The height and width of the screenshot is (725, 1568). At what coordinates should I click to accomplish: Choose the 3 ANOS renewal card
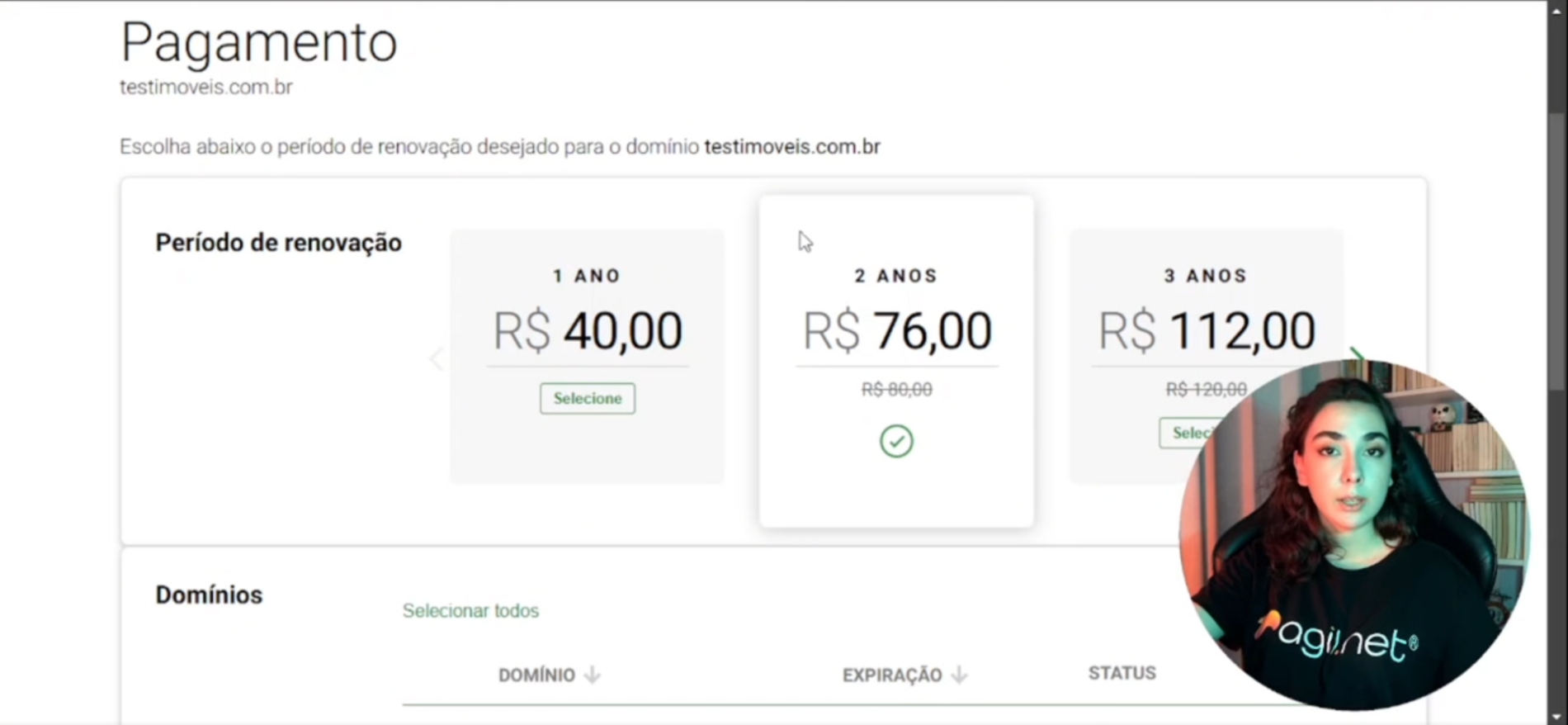click(1206, 356)
